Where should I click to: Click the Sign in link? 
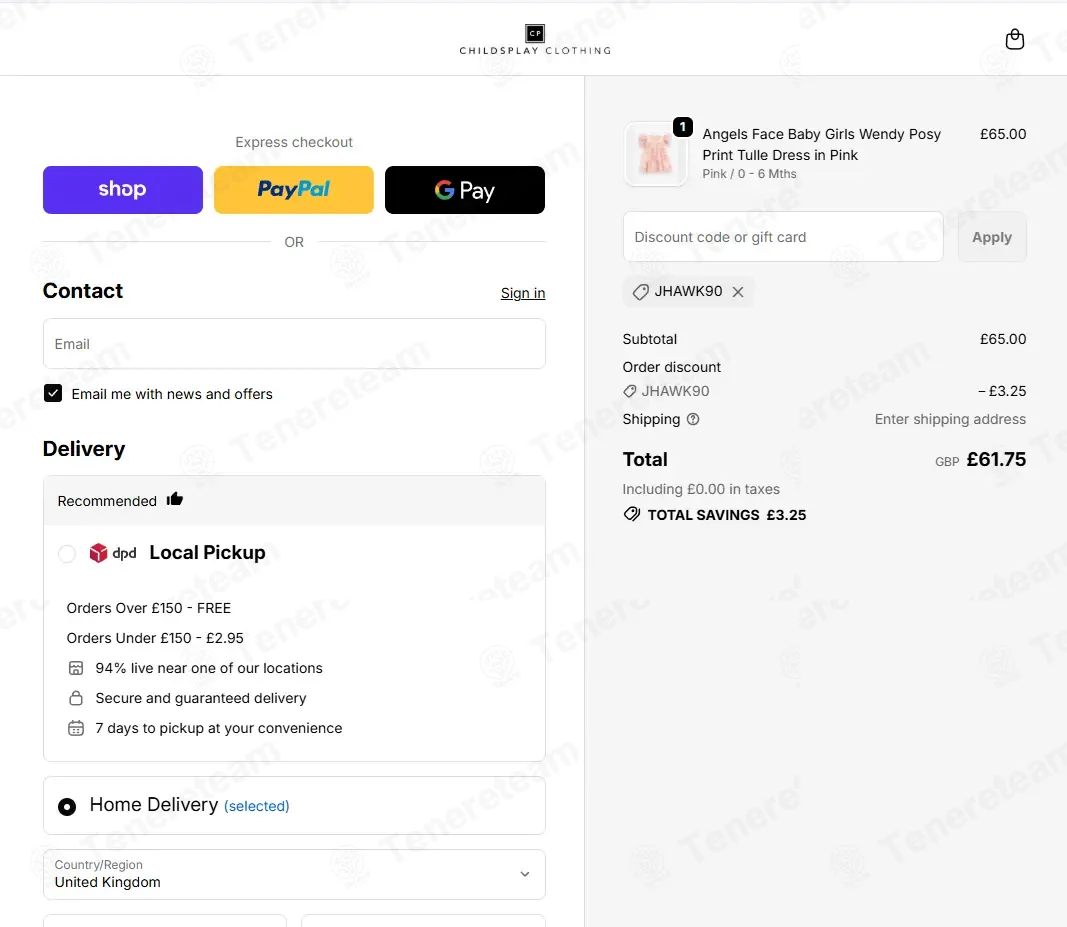(523, 293)
